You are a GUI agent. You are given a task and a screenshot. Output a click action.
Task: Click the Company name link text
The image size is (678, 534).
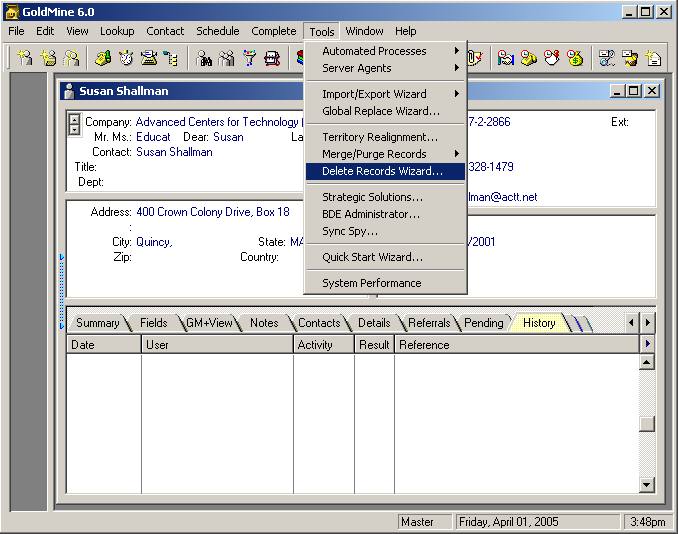click(x=217, y=122)
